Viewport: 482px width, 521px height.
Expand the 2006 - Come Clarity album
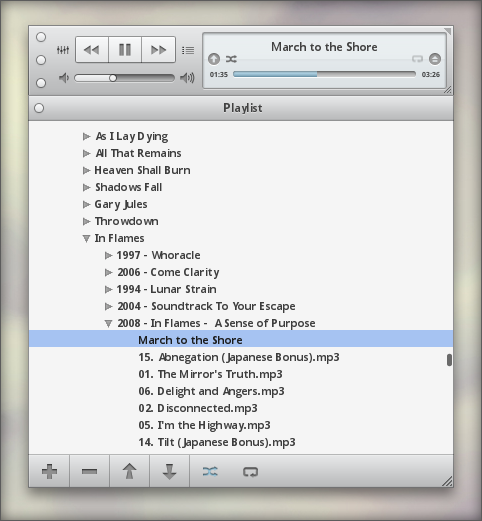coord(108,272)
